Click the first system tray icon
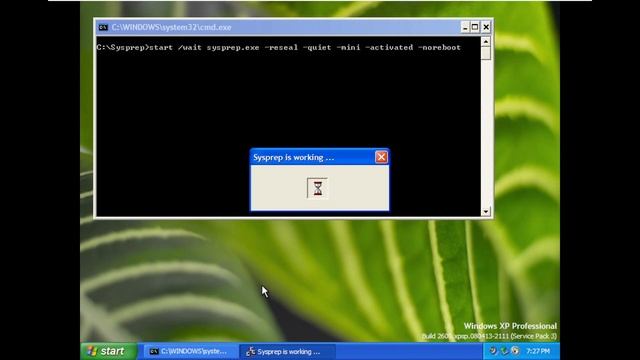The height and width of the screenshot is (360, 640). point(493,351)
